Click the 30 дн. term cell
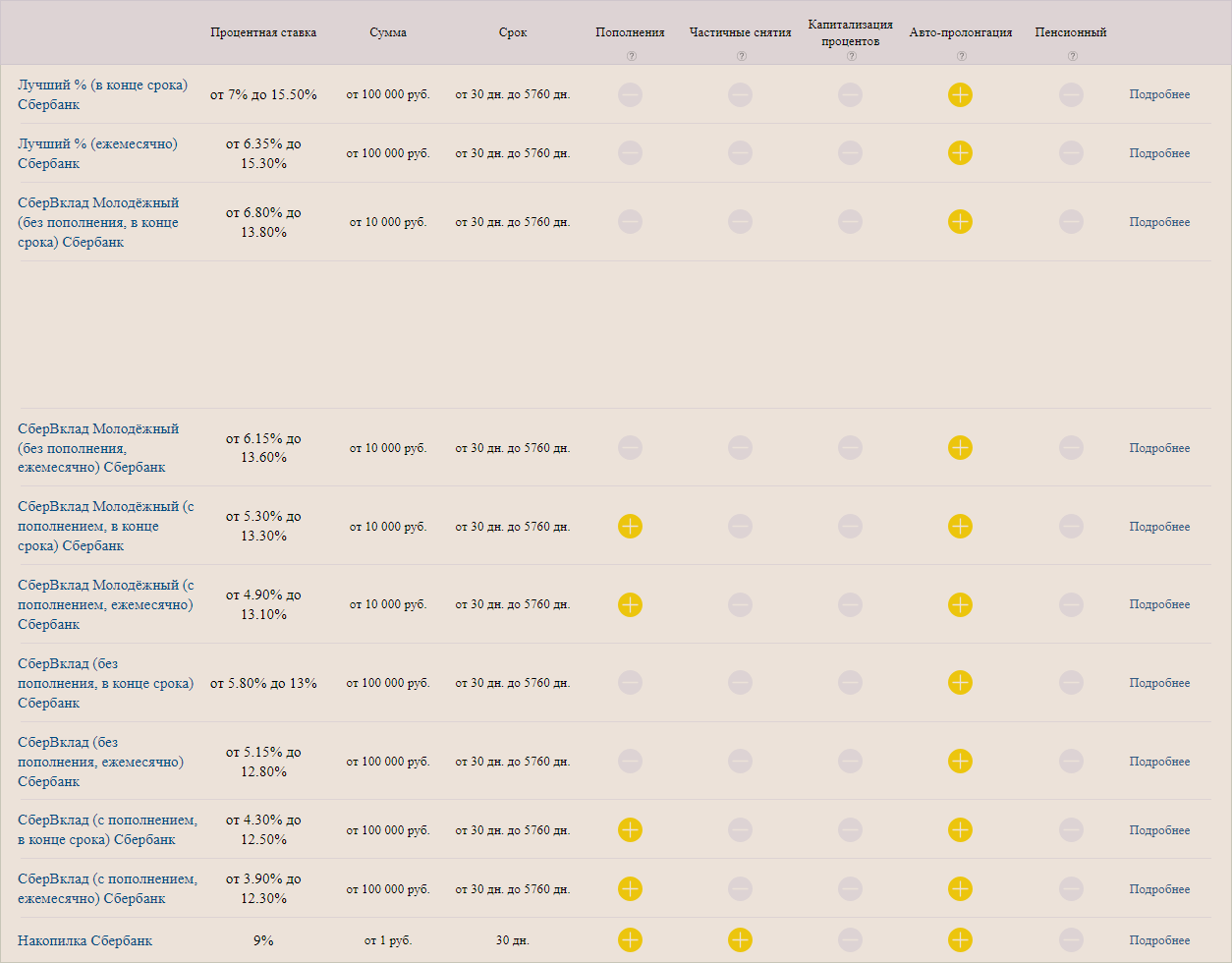1232x963 pixels. pyautogui.click(x=513, y=940)
